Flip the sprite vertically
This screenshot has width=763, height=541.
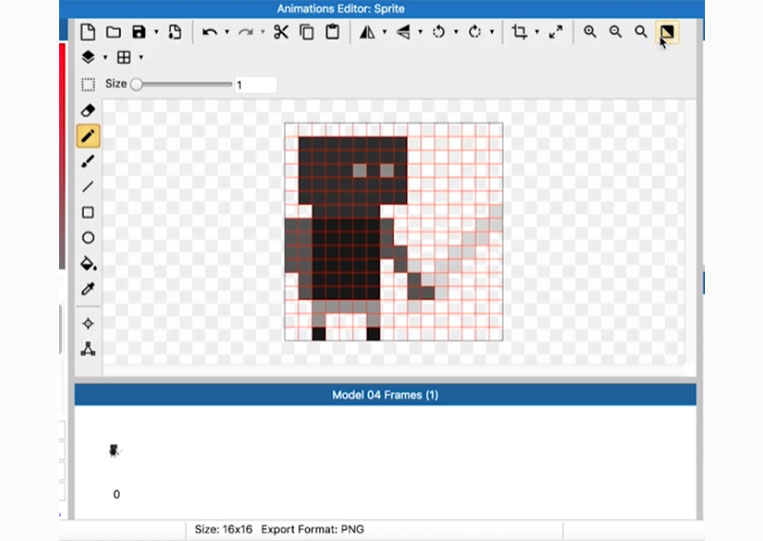[x=403, y=32]
